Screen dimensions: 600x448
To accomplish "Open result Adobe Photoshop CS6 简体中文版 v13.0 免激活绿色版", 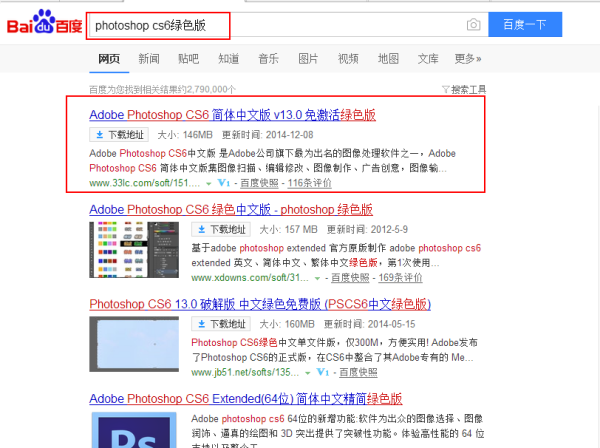I will coord(233,115).
